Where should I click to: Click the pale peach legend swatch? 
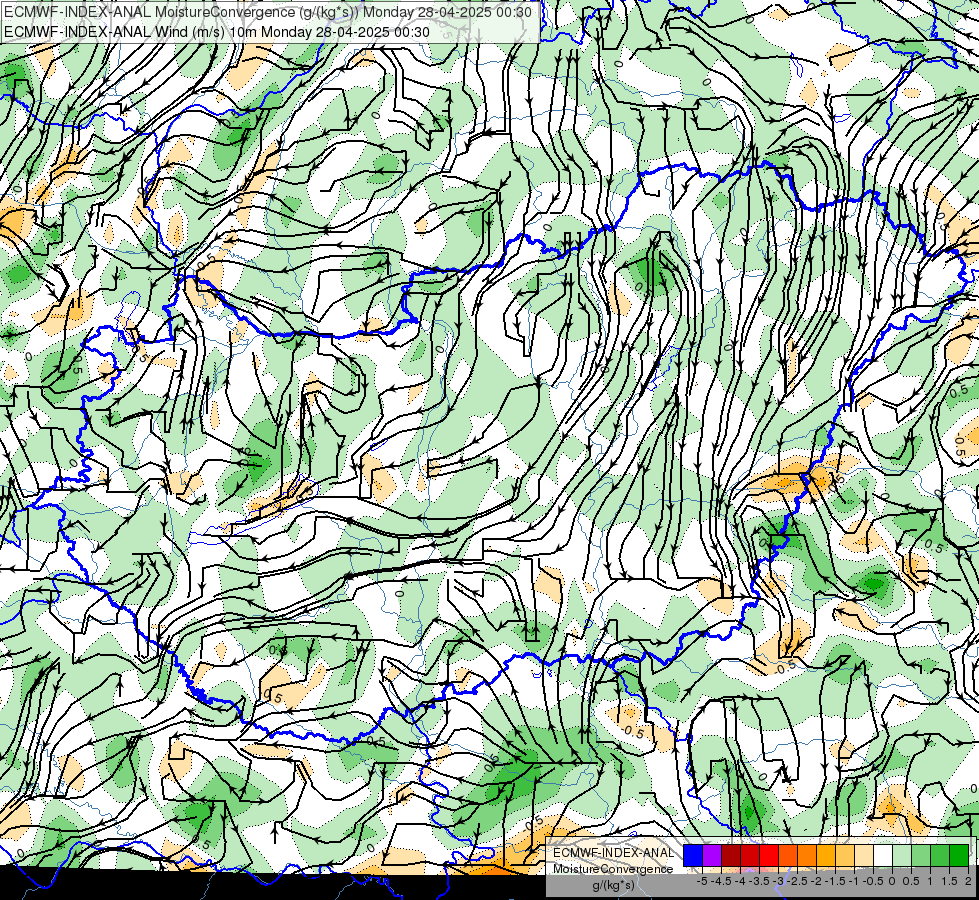pyautogui.click(x=864, y=855)
